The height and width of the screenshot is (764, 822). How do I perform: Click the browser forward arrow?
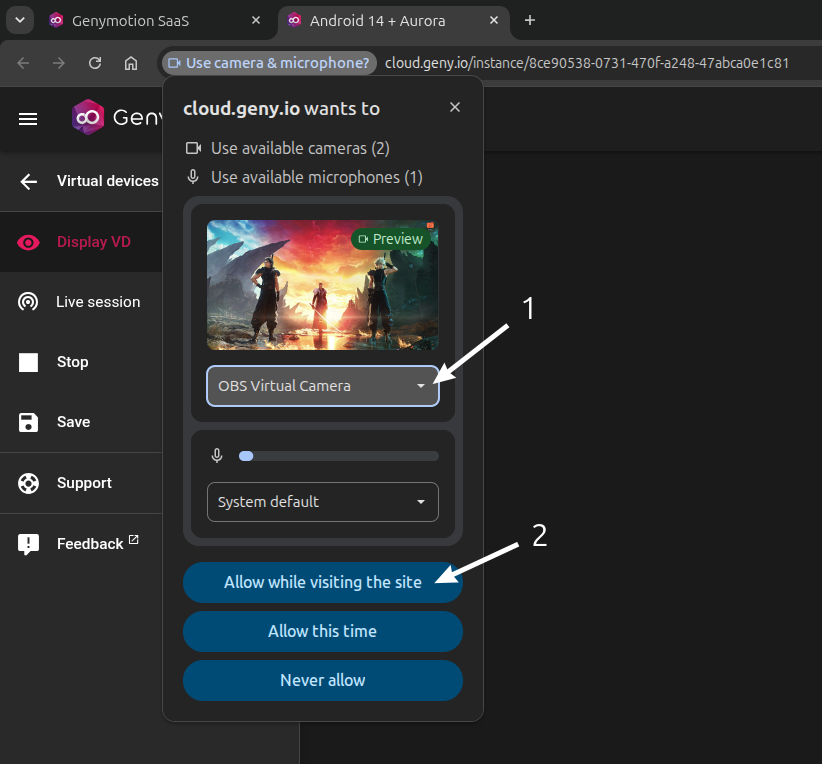point(59,63)
